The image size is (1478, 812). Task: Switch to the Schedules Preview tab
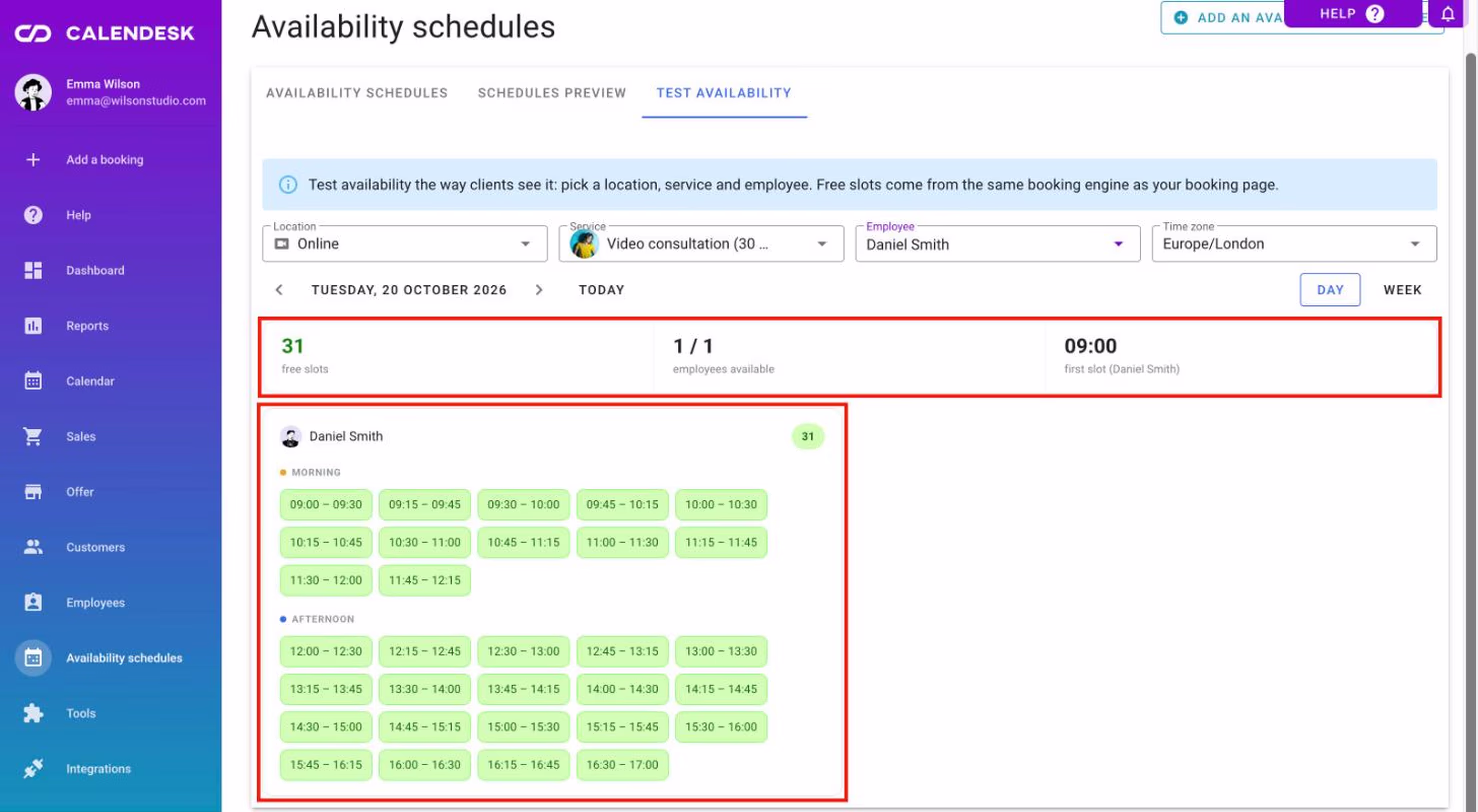pos(552,93)
